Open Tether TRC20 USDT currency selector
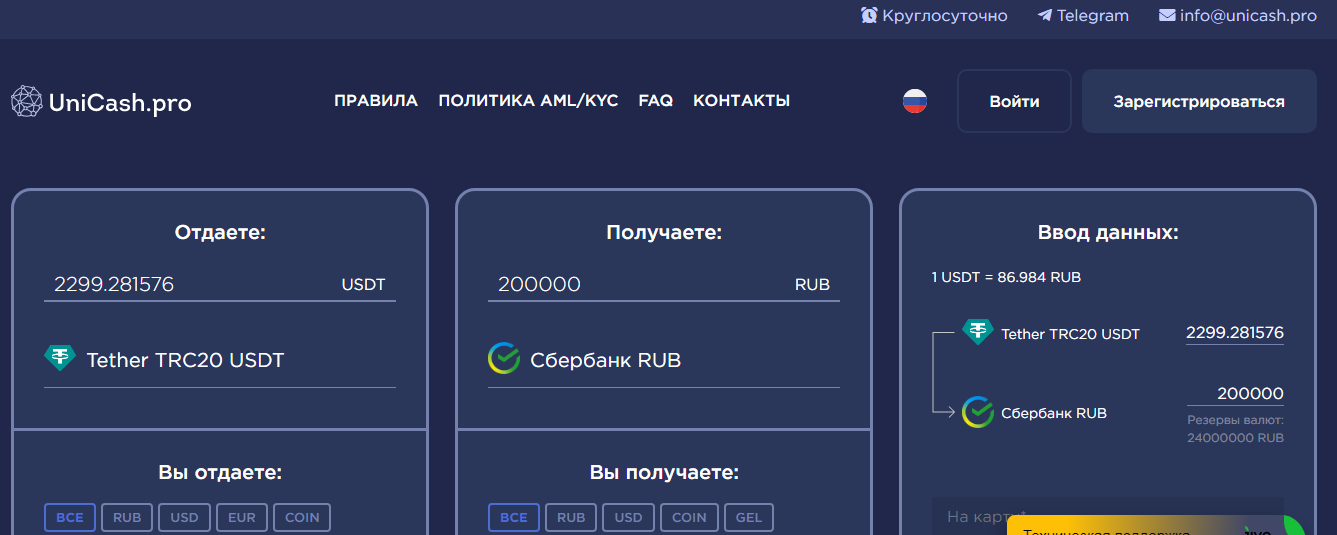1337x535 pixels. [220, 360]
